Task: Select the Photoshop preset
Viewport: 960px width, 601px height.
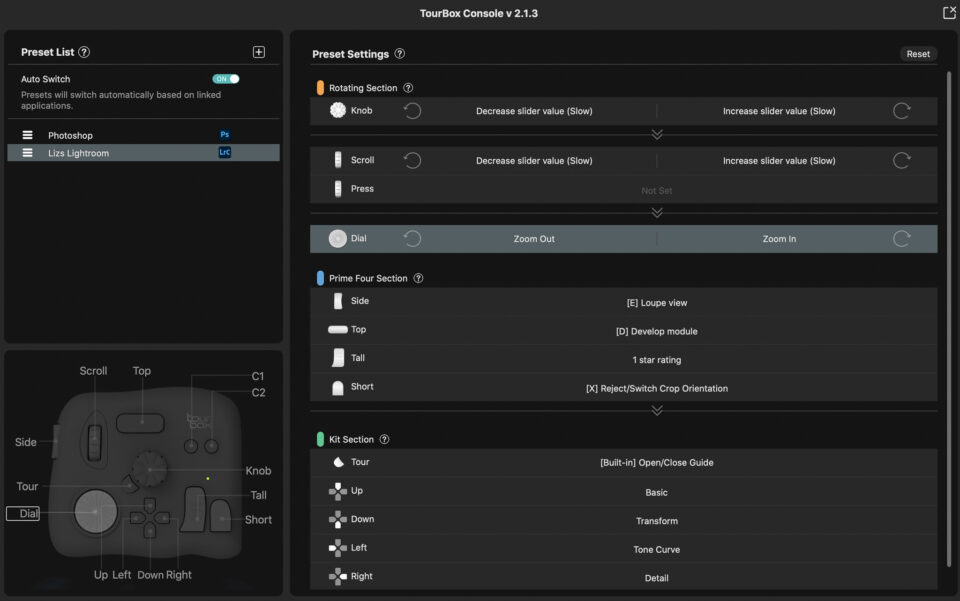Action: coord(70,135)
